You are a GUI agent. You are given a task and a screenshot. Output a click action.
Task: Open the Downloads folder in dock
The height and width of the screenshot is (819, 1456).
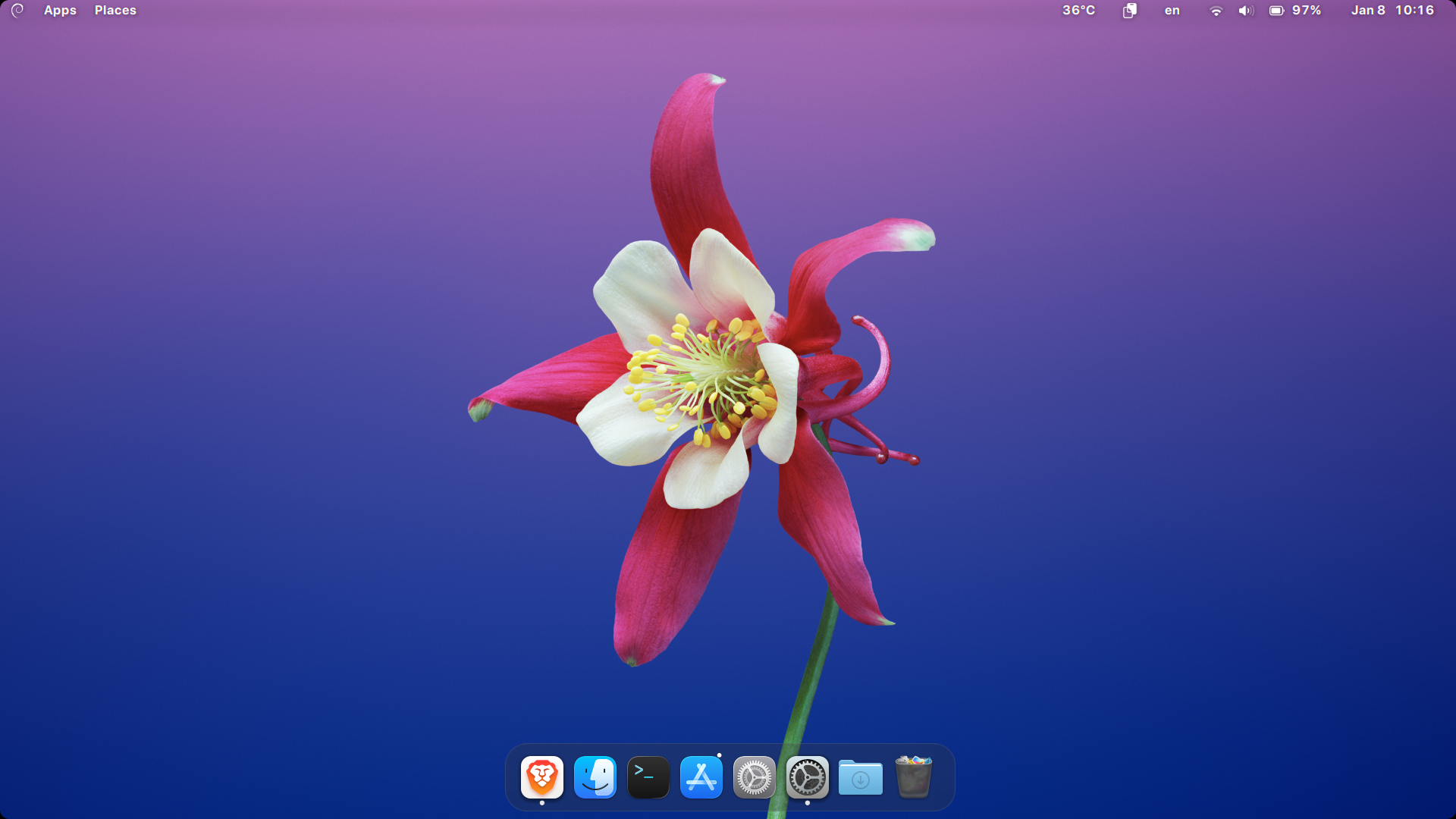(x=860, y=778)
